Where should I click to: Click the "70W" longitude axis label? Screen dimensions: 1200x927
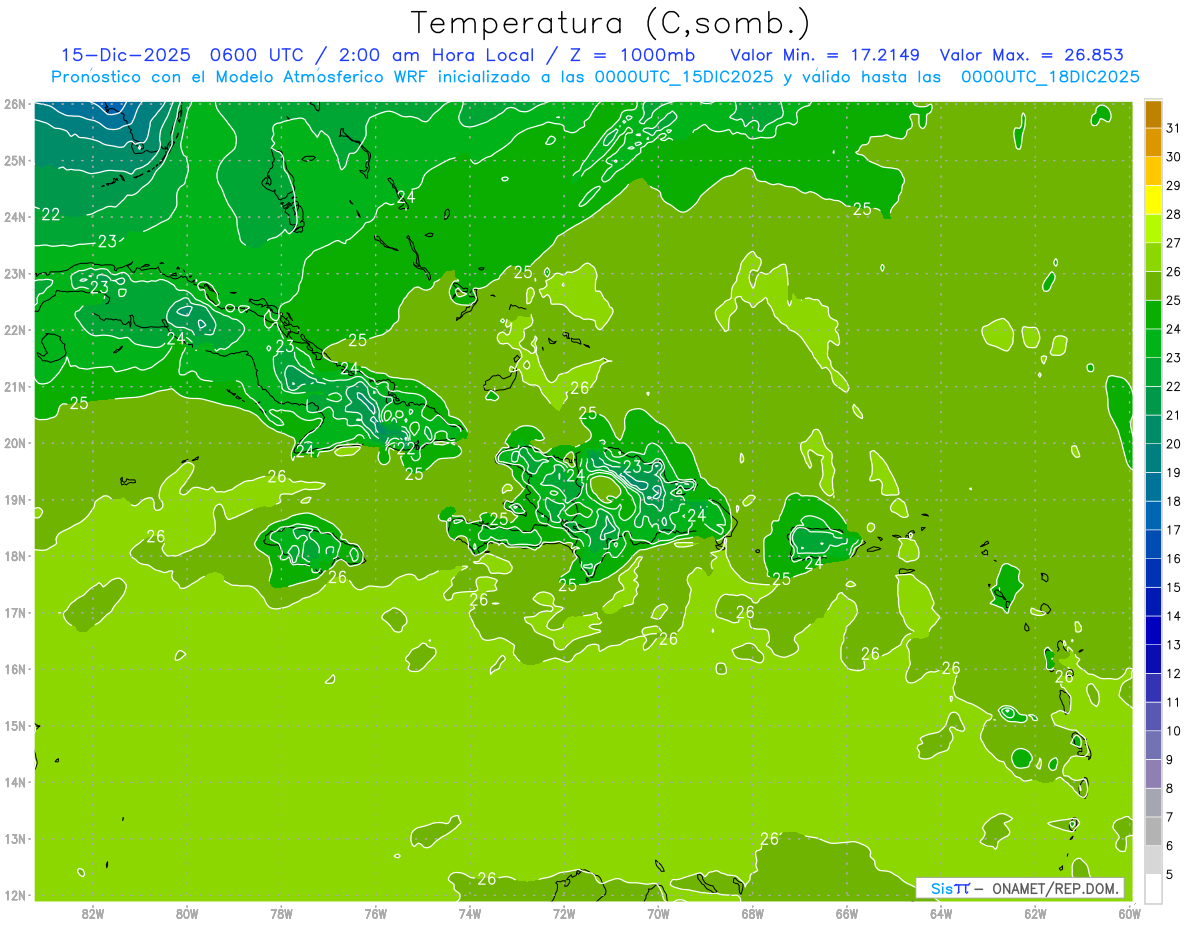tap(658, 913)
